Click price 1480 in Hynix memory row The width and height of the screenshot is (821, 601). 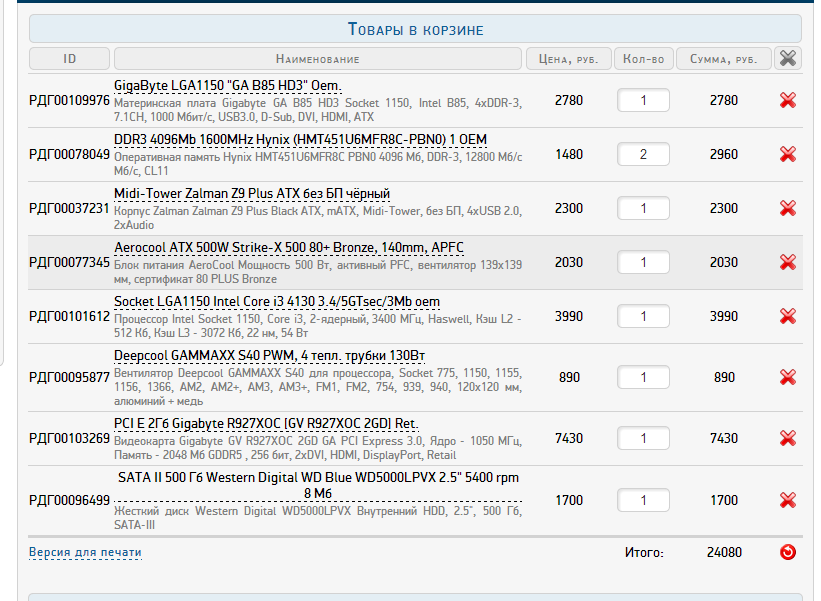pyautogui.click(x=569, y=154)
